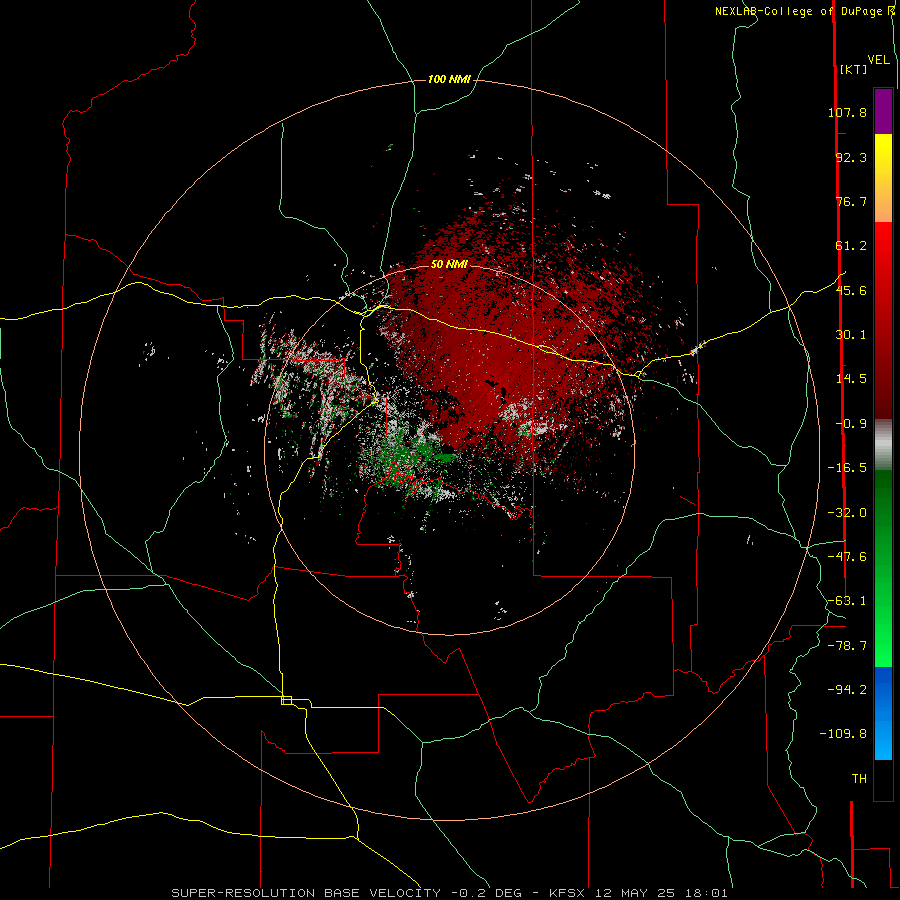Select the 76.7 value on velocity scale
Viewport: 900px width, 900px height.
(851, 201)
